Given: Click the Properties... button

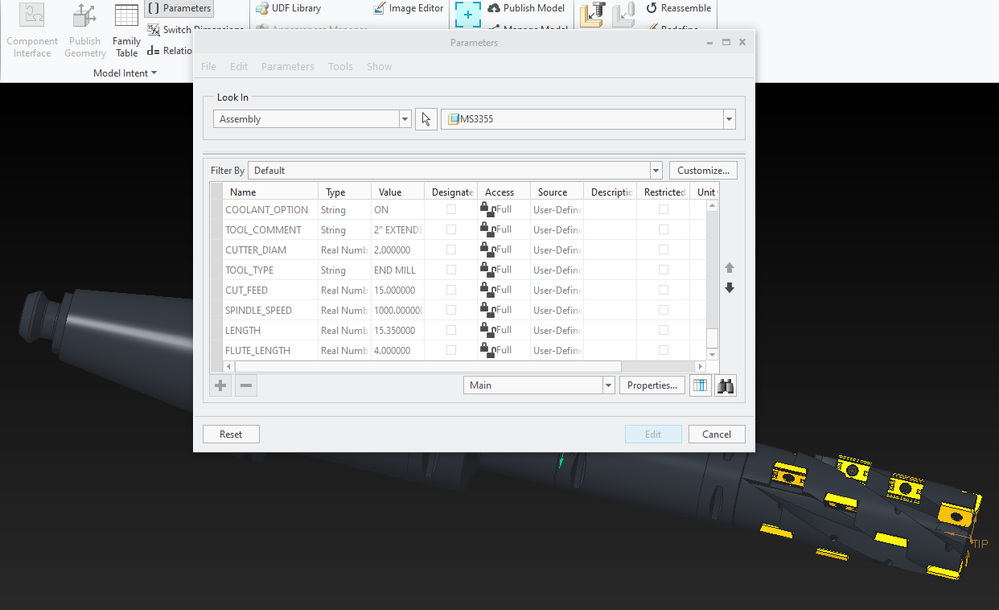Looking at the screenshot, I should (x=652, y=386).
